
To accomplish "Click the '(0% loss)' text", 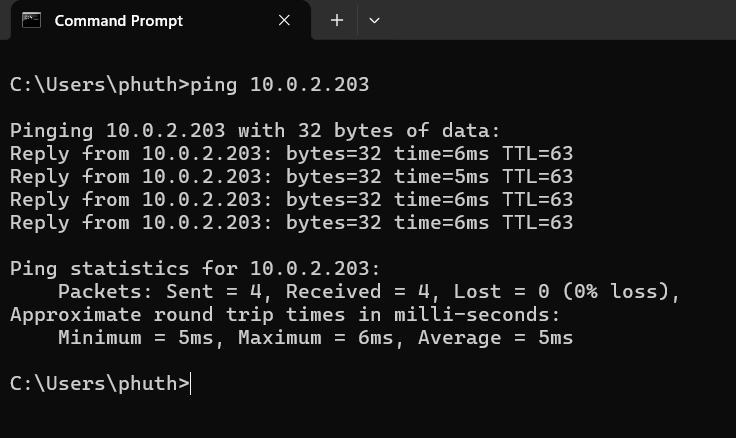I will tap(615, 292).
